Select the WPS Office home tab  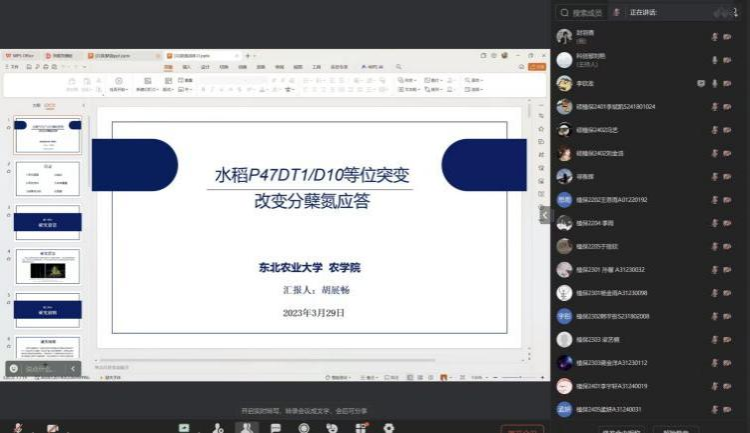22,56
